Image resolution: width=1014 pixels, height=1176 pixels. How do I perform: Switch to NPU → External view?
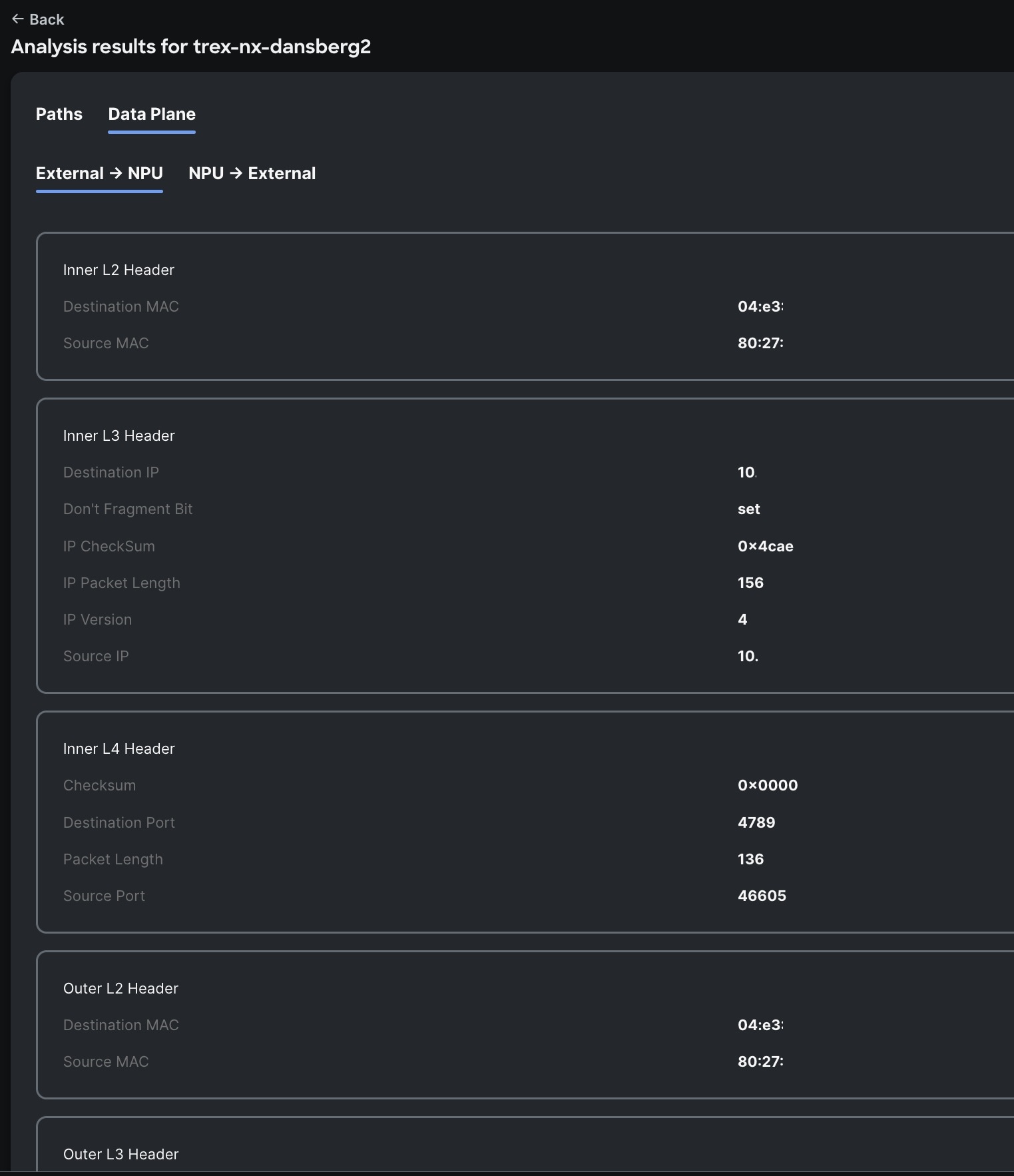click(x=252, y=173)
